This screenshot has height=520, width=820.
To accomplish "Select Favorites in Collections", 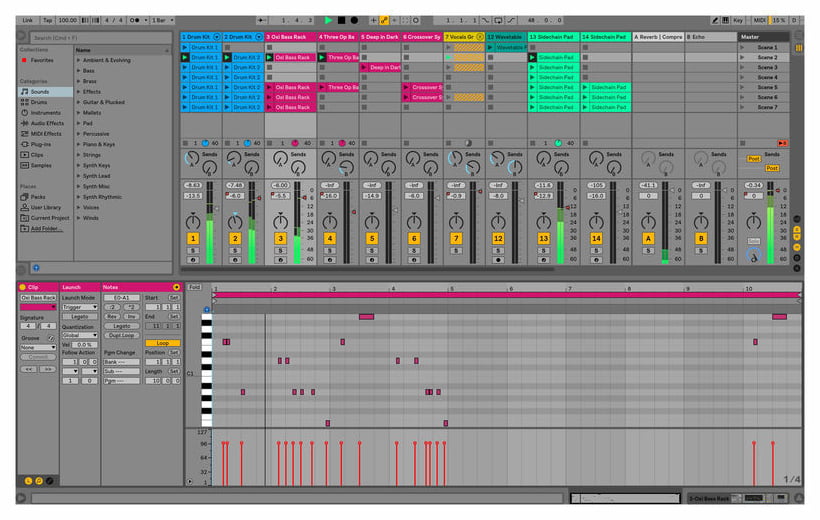I will click(x=42, y=60).
